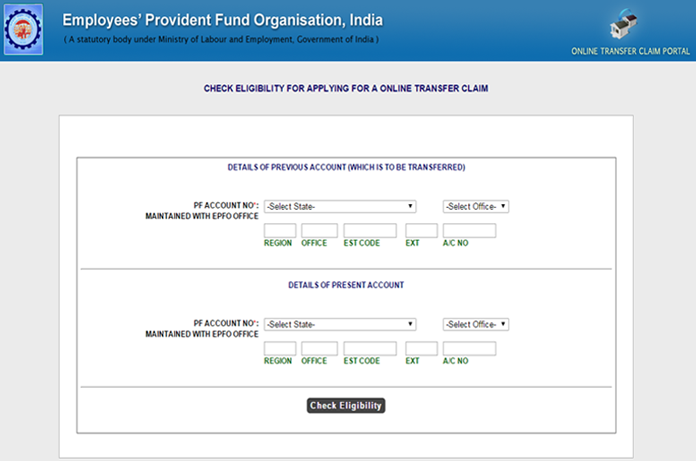Open present account Select Office dropdown
Image resolution: width=696 pixels, height=461 pixels.
[475, 324]
